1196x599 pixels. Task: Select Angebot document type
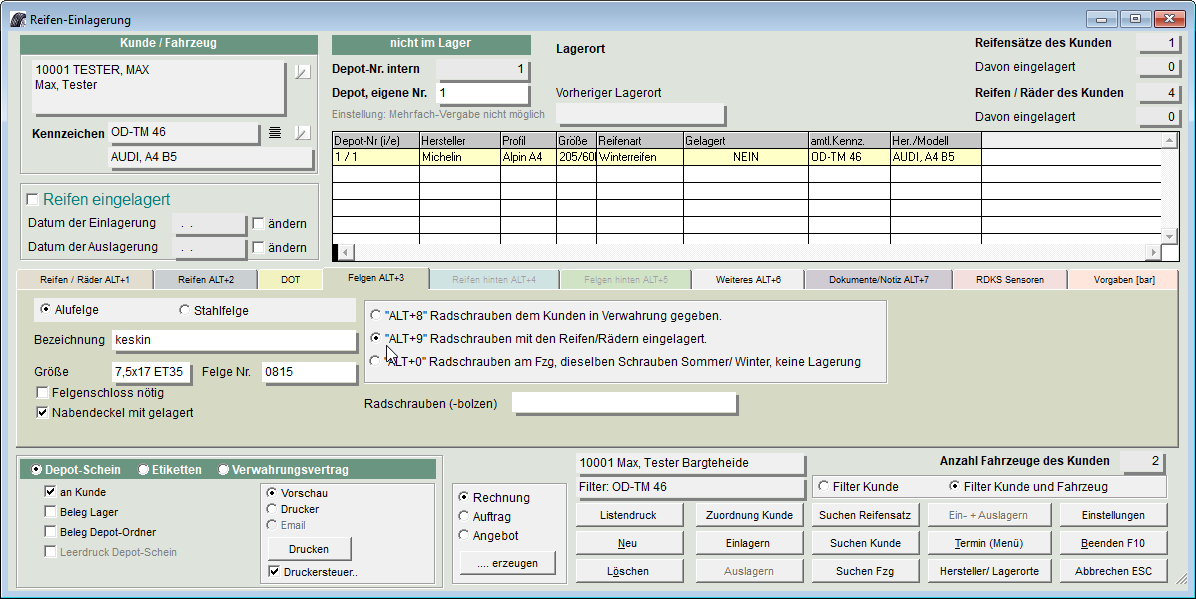pyautogui.click(x=463, y=536)
